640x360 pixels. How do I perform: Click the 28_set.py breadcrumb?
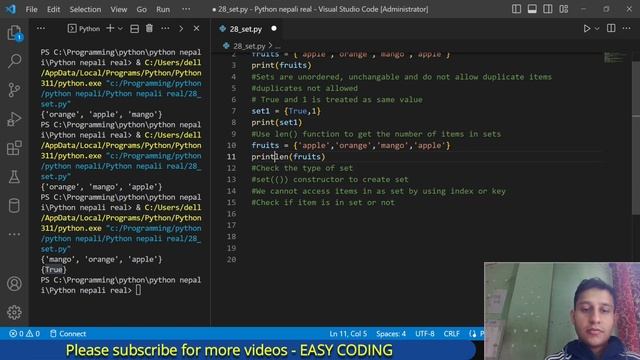[249, 46]
